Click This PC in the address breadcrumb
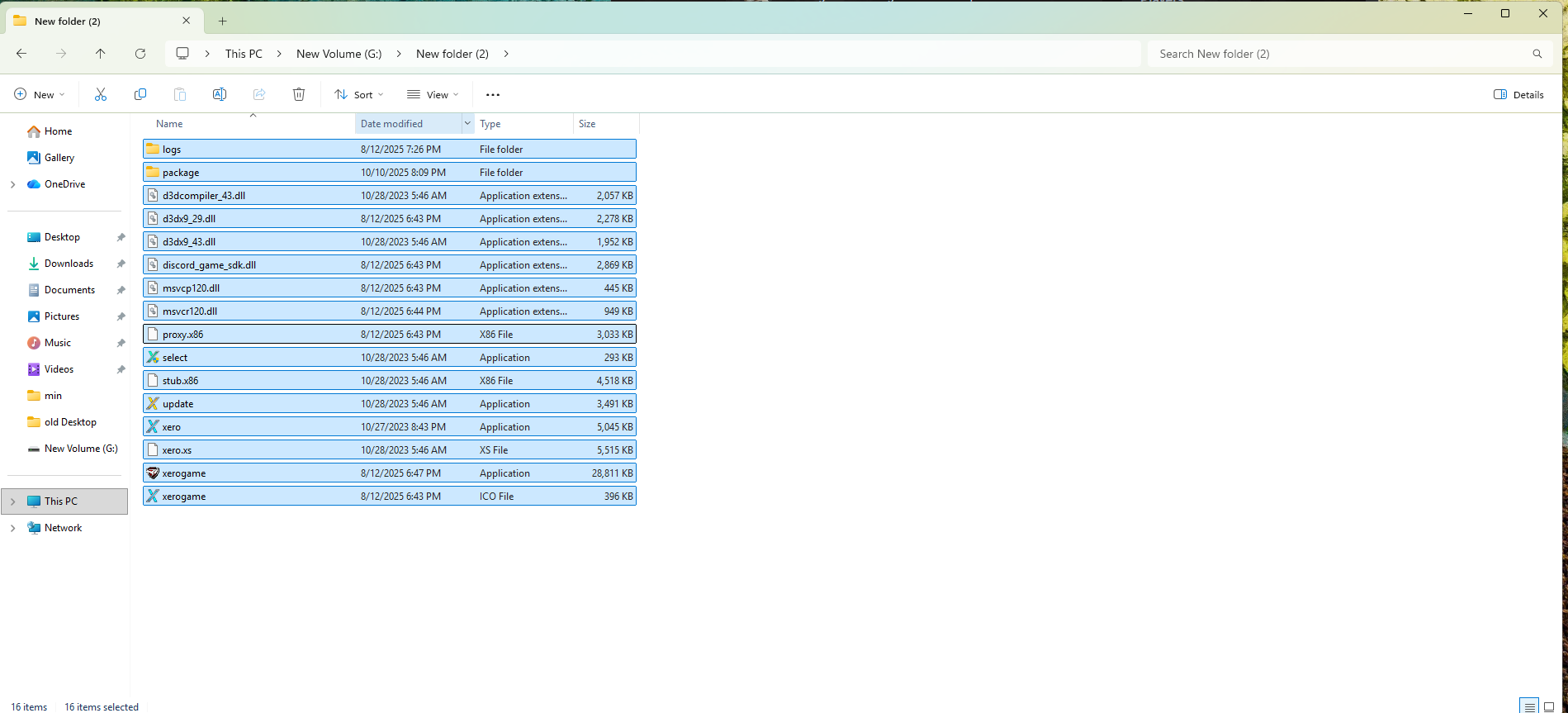The image size is (1568, 713). (244, 54)
